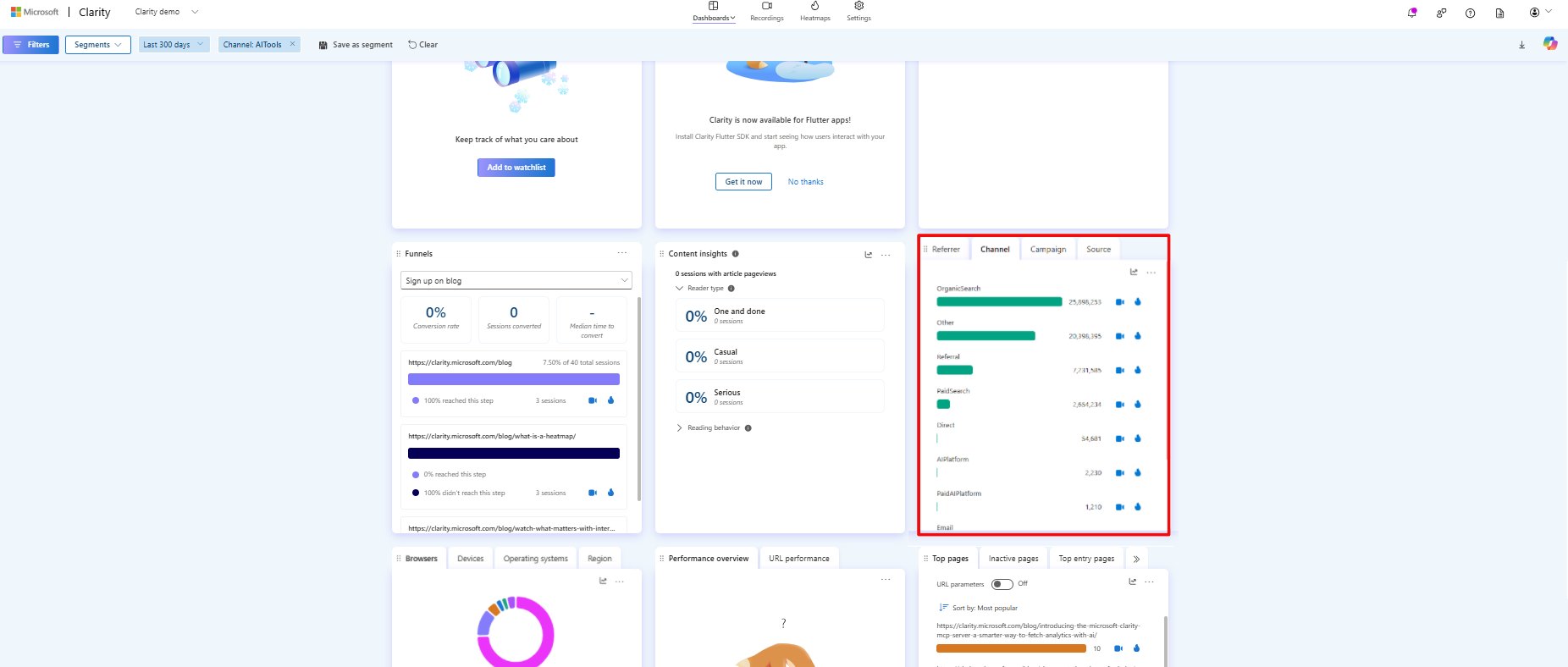Open Channel card chart view icon
This screenshot has height=667, width=1568.
[1134, 273]
